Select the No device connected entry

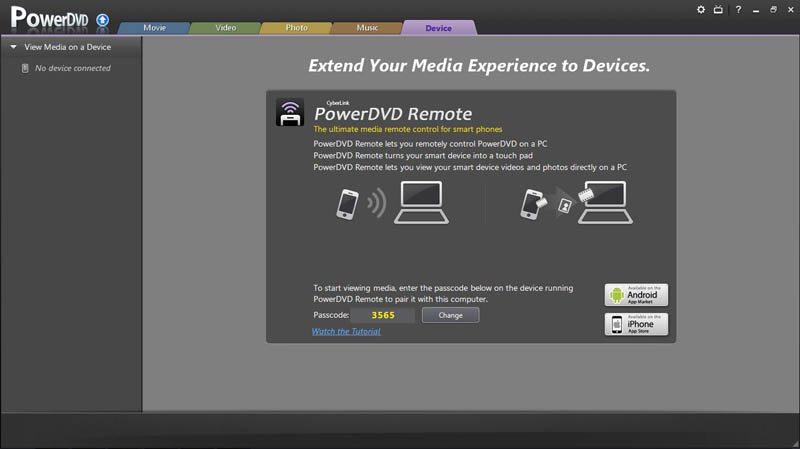[72, 68]
